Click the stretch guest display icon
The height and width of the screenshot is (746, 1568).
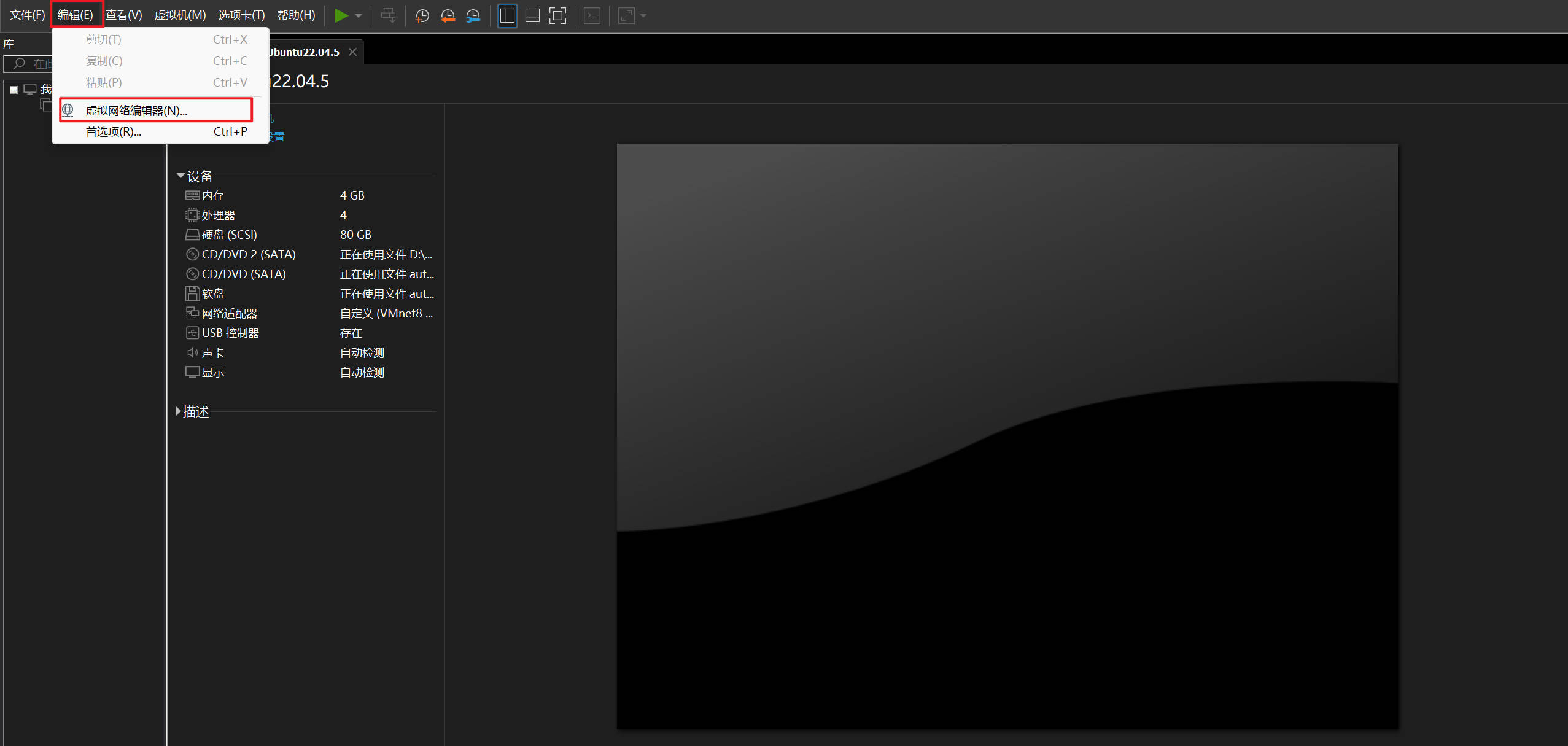click(x=626, y=16)
